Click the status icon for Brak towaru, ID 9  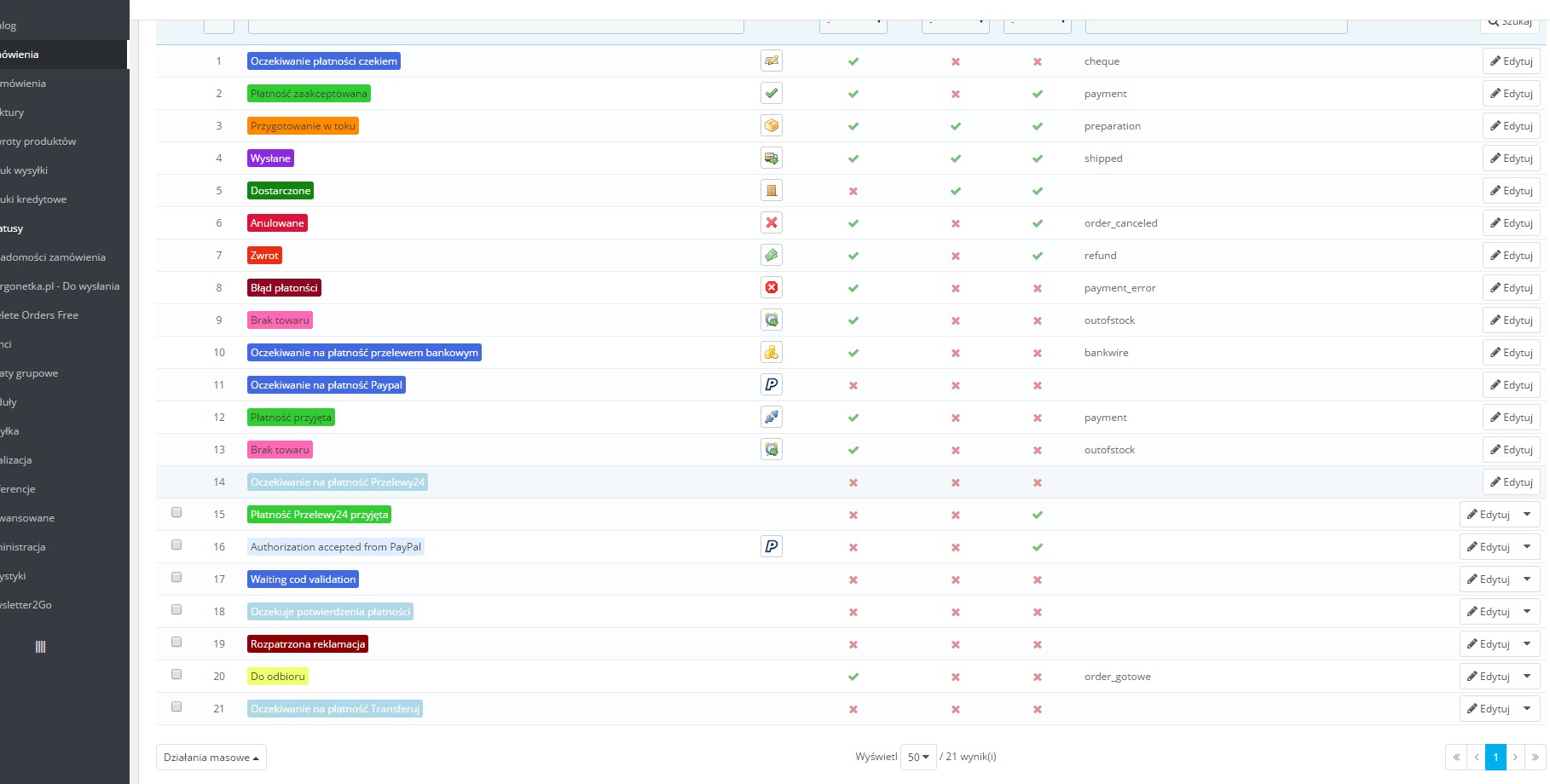pyautogui.click(x=772, y=320)
